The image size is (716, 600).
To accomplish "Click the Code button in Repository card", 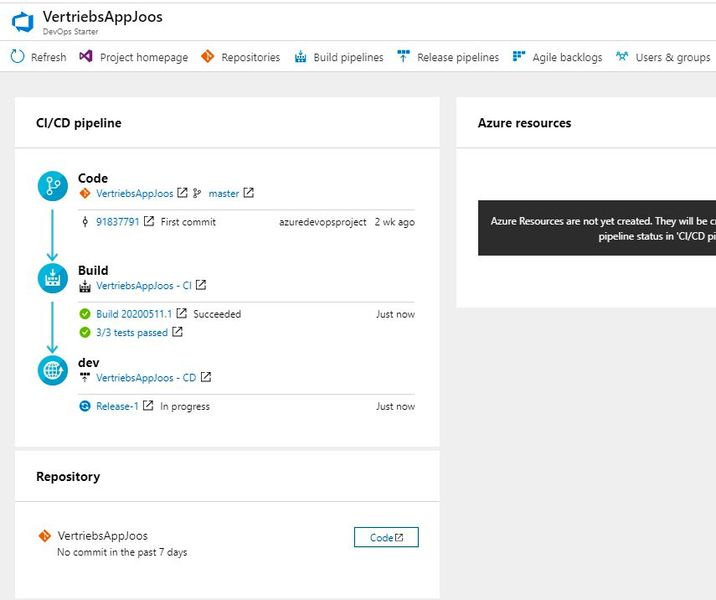I will click(x=386, y=537).
